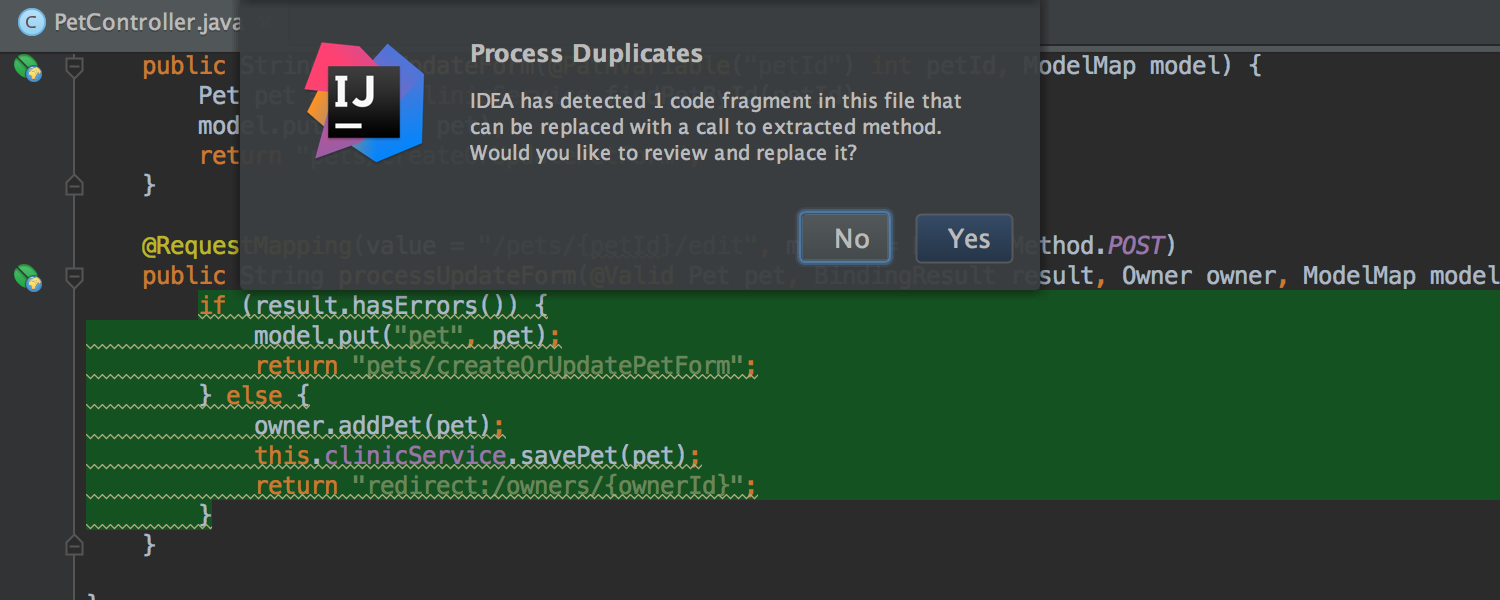Click the Java class icon on the tab

pos(32,21)
